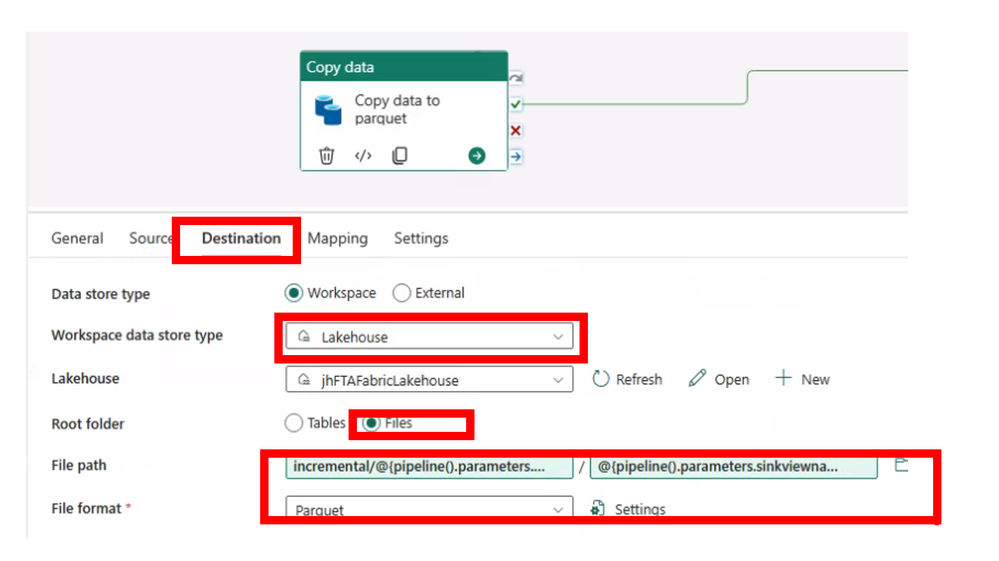Click the Refresh button label
The image size is (999, 561).
click(639, 380)
